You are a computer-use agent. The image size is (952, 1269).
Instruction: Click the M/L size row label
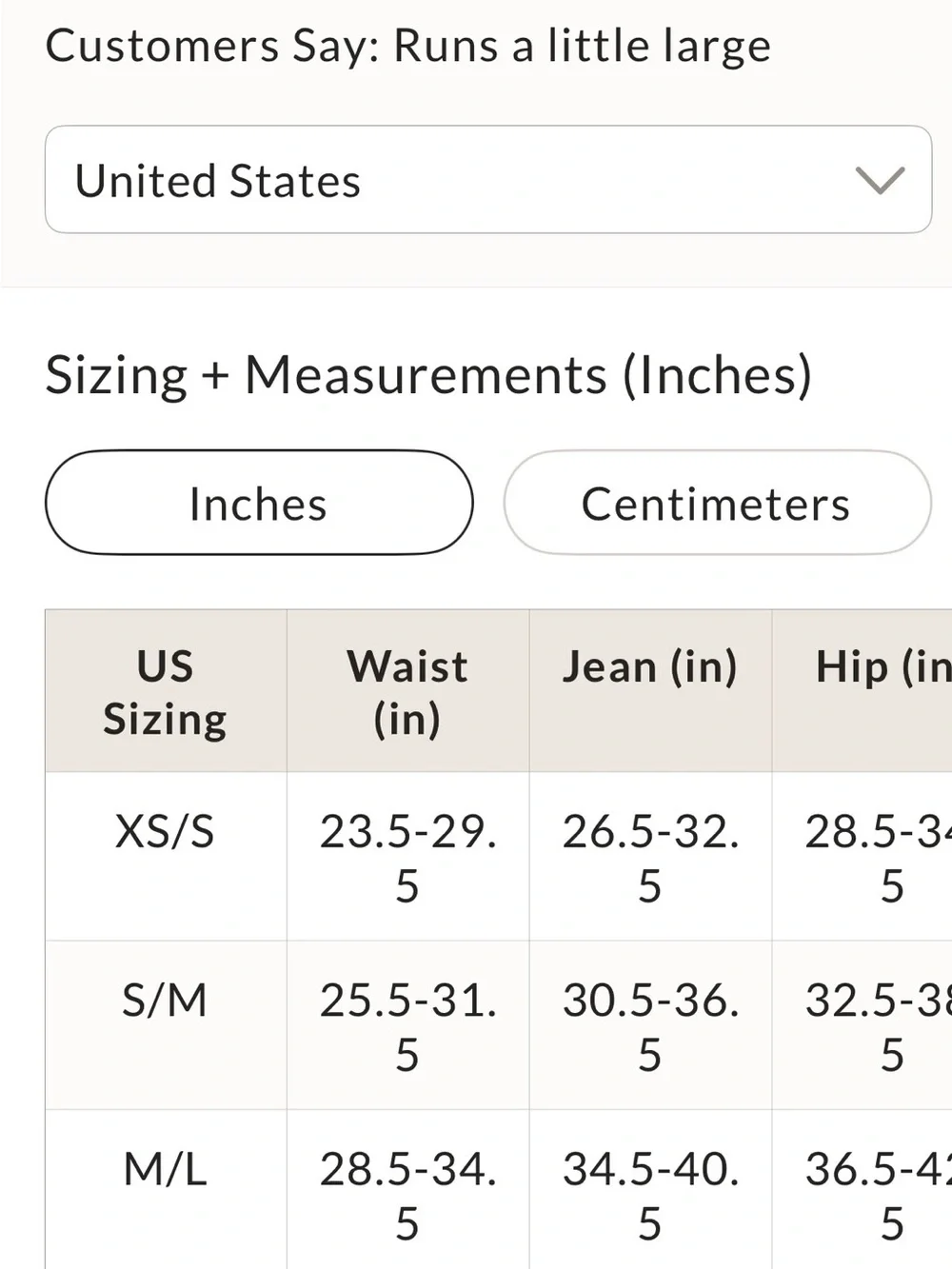click(x=166, y=1168)
